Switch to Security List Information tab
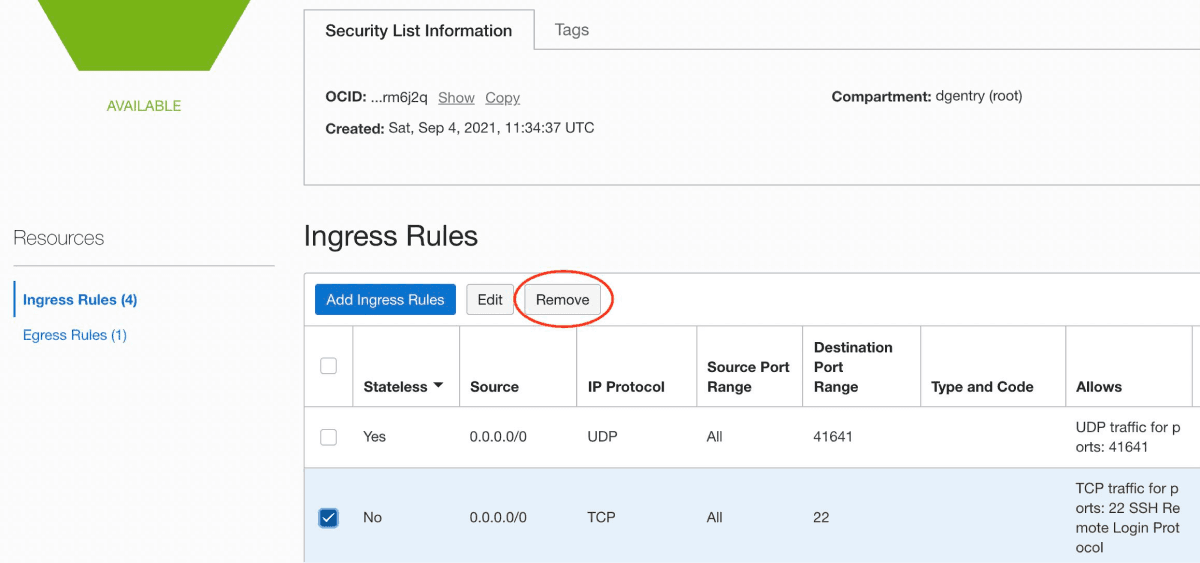Screen dimensions: 1200x563 pos(419,31)
